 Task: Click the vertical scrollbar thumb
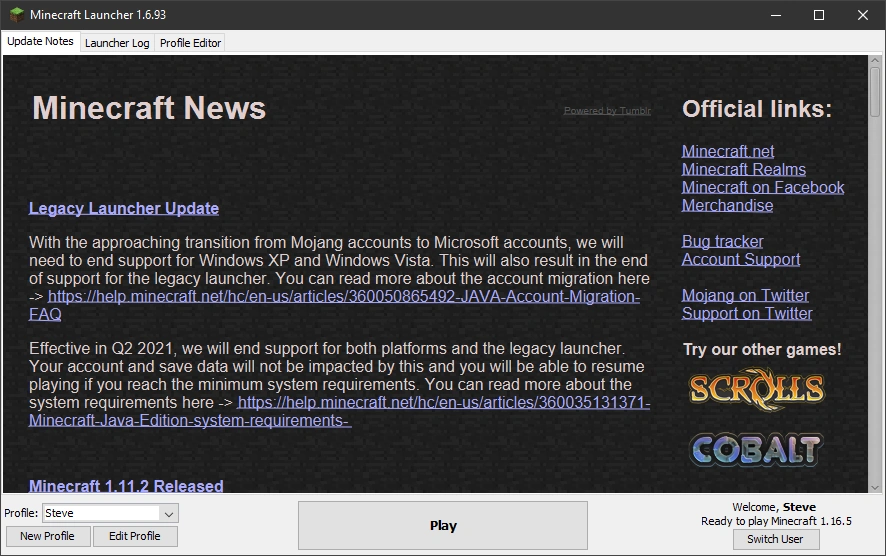point(875,92)
